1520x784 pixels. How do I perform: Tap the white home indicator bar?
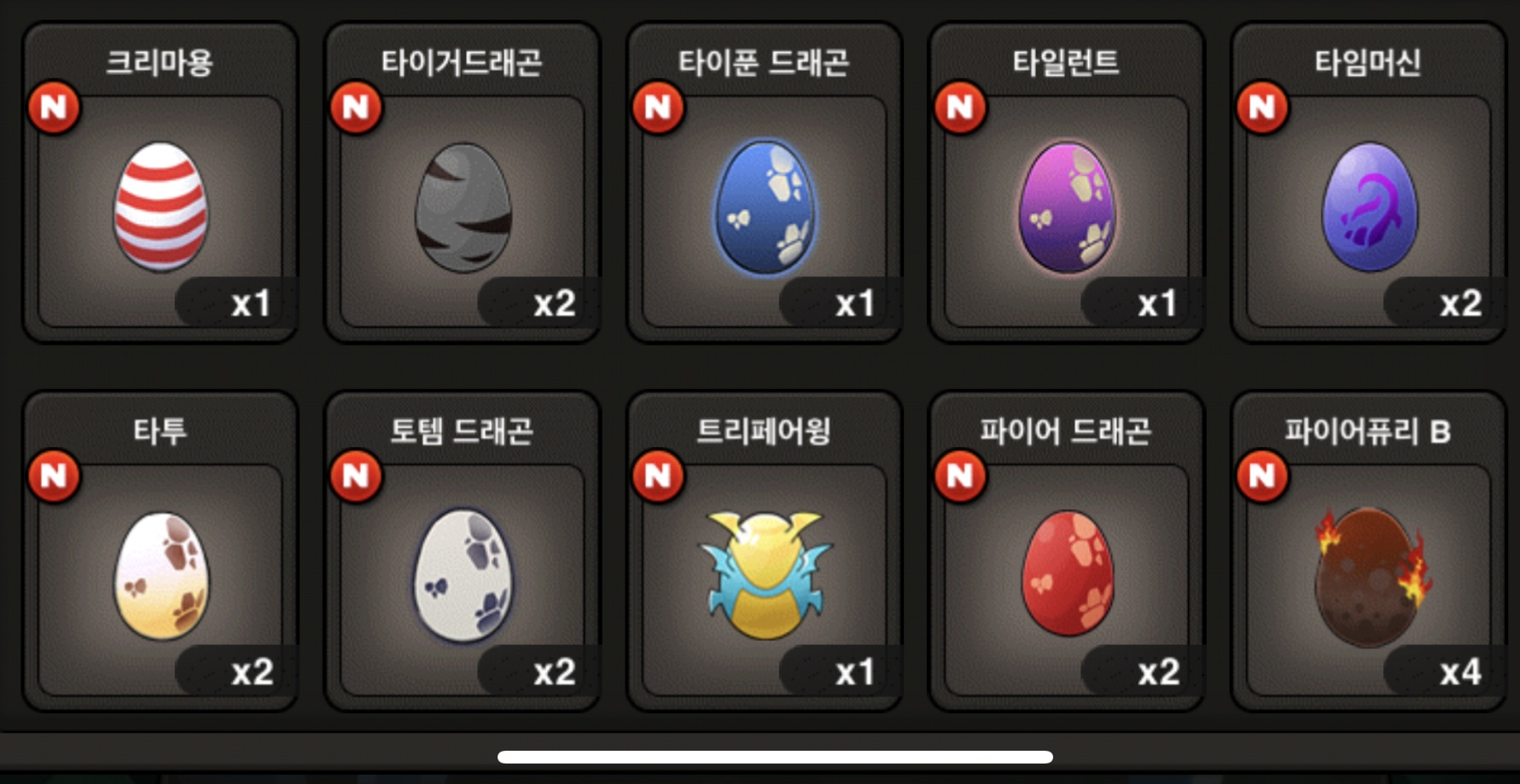click(775, 757)
